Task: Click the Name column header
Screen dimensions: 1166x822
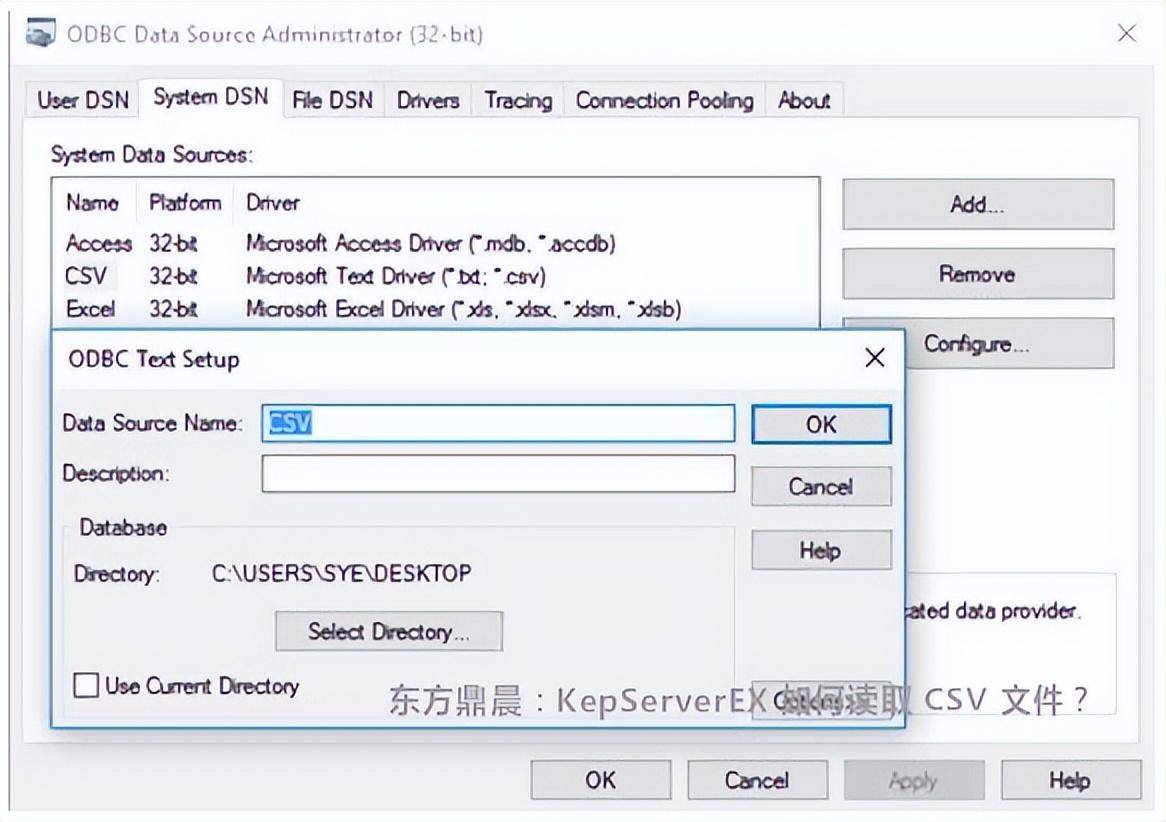Action: tap(93, 202)
